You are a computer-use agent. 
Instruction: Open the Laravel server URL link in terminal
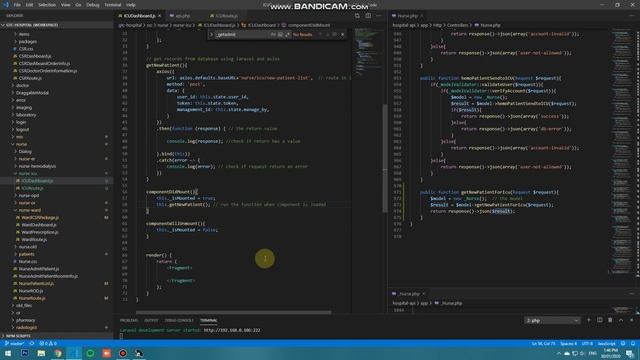click(232, 330)
